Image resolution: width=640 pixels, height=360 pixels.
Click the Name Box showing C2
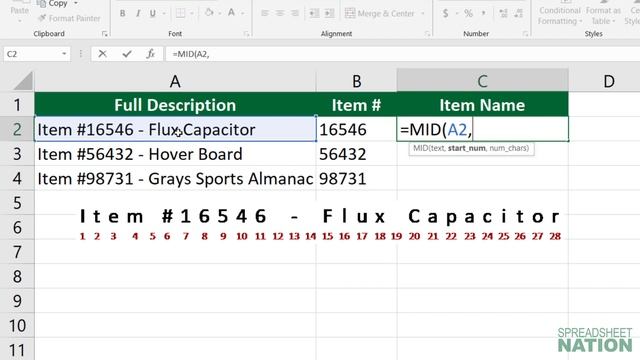point(32,53)
